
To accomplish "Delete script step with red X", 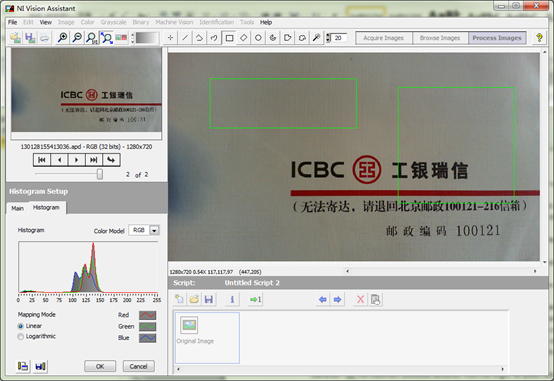I will tap(360, 299).
